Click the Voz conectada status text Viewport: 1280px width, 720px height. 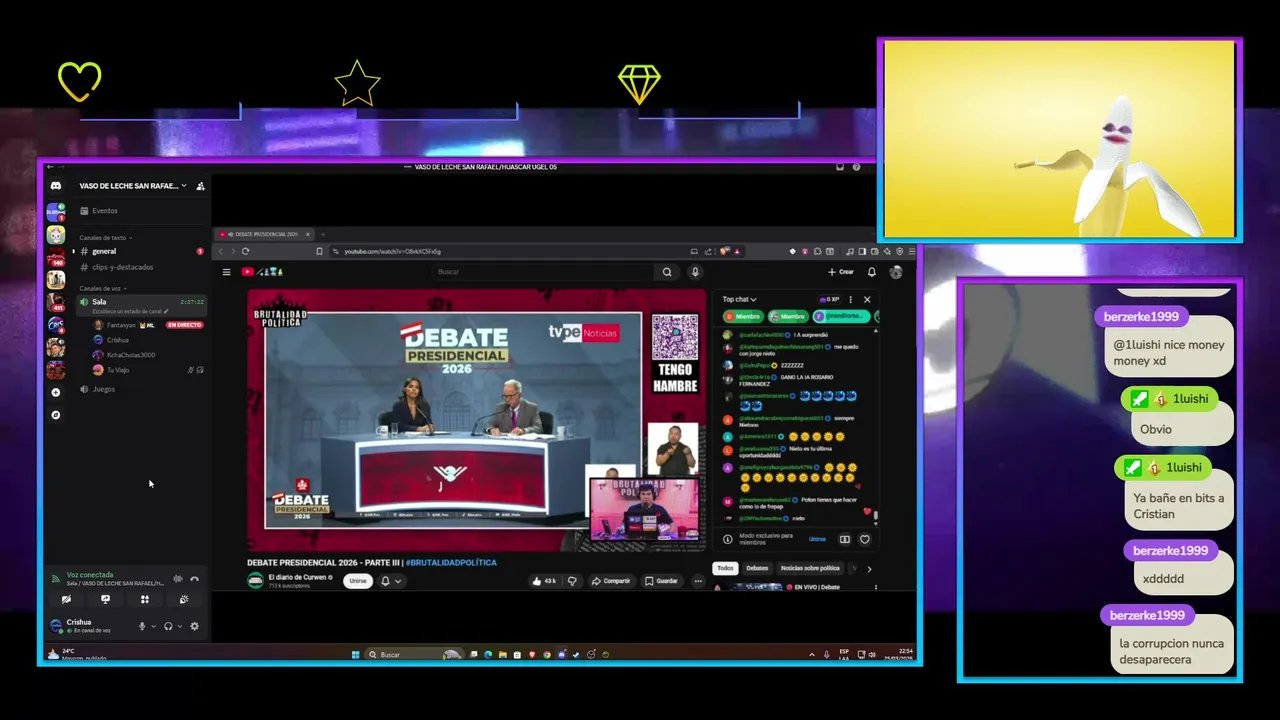[90, 575]
